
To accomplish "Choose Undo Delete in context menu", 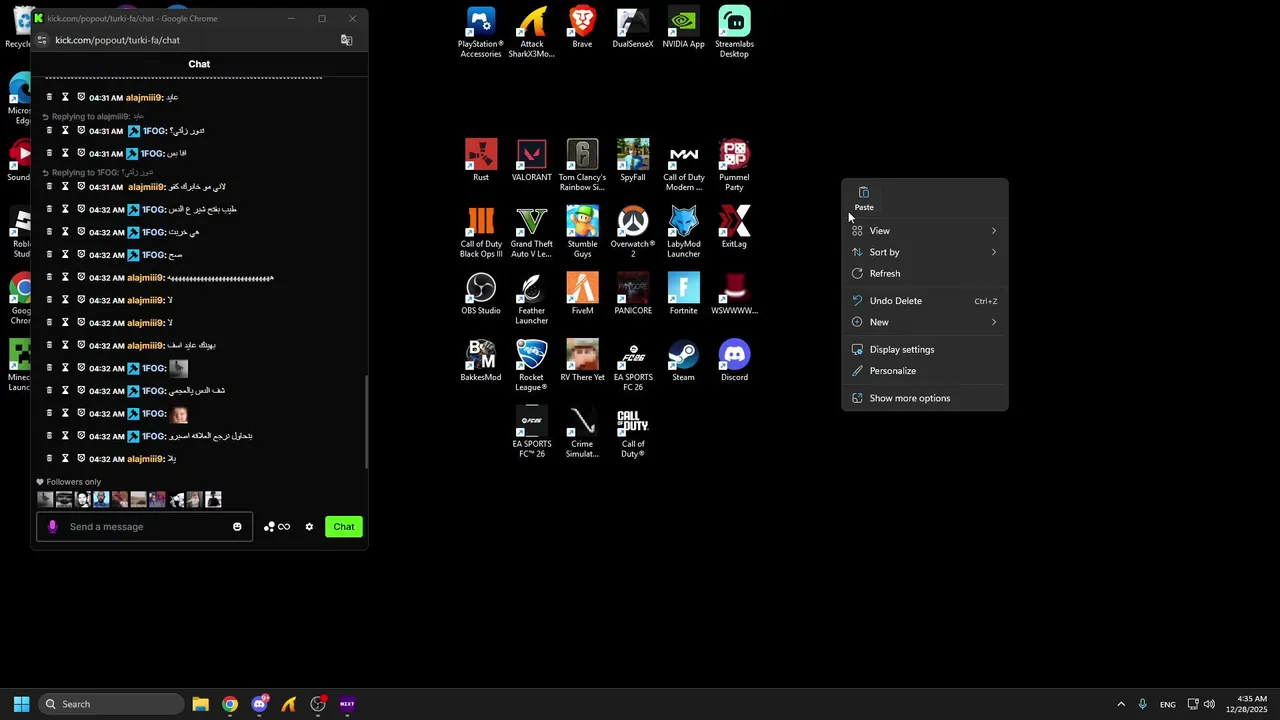I will click(x=925, y=301).
